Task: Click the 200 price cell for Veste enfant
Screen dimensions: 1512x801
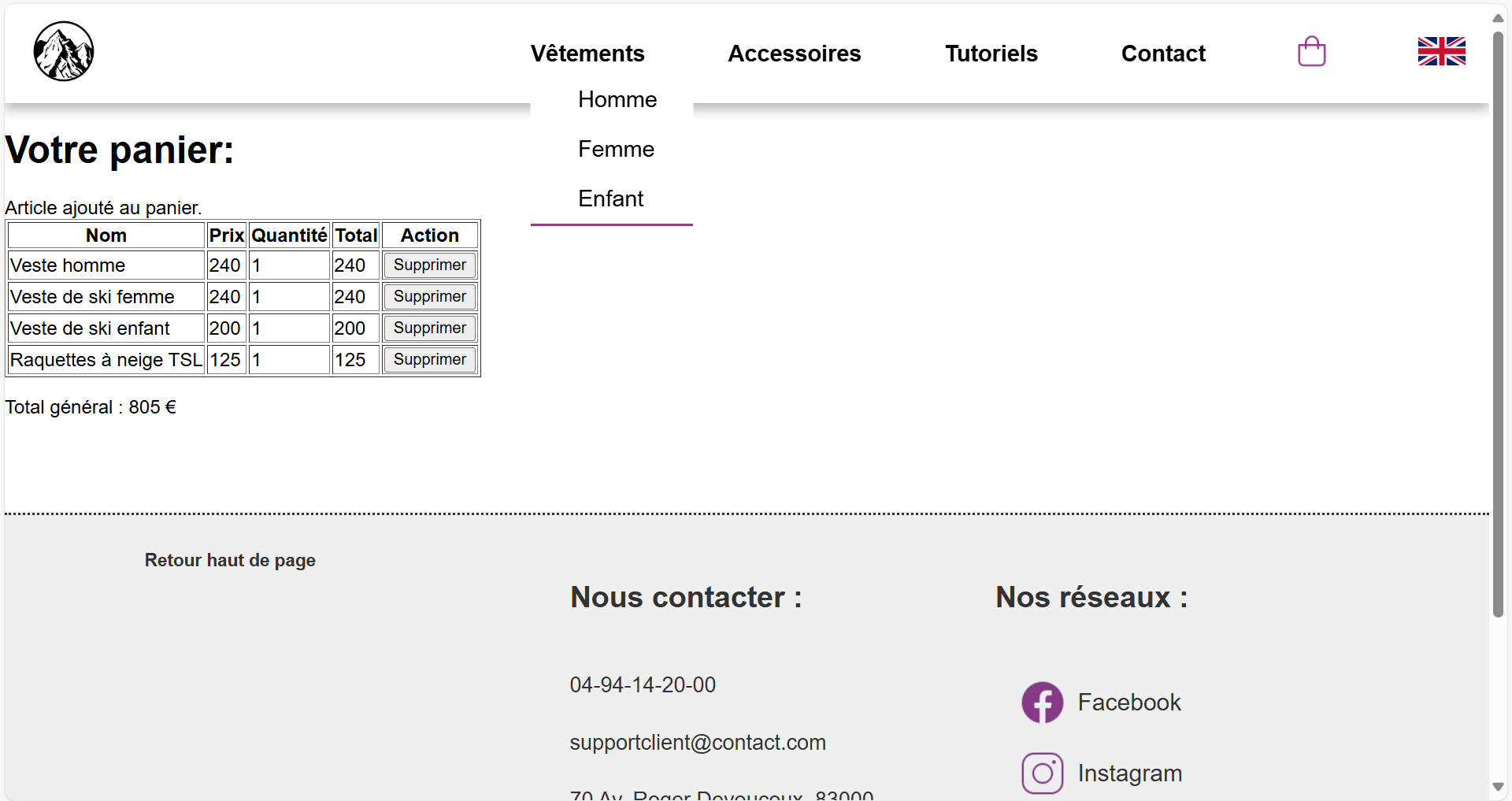Action: [227, 328]
